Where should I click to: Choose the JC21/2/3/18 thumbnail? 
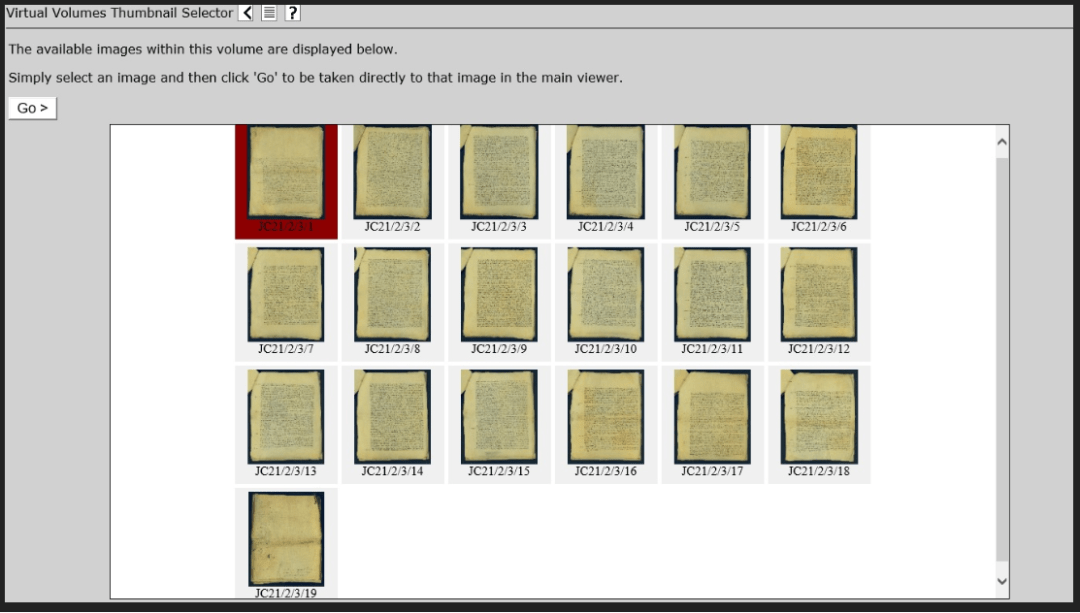(x=818, y=417)
